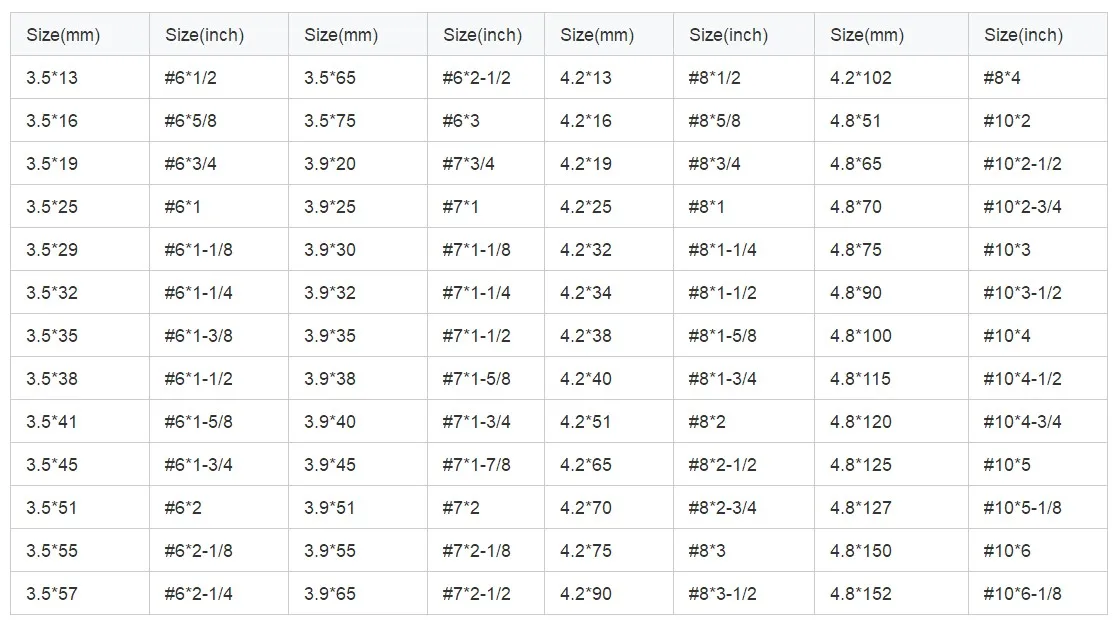Image resolution: width=1116 pixels, height=620 pixels.
Task: Click the 4.2*13 metric cell
Action: [586, 78]
